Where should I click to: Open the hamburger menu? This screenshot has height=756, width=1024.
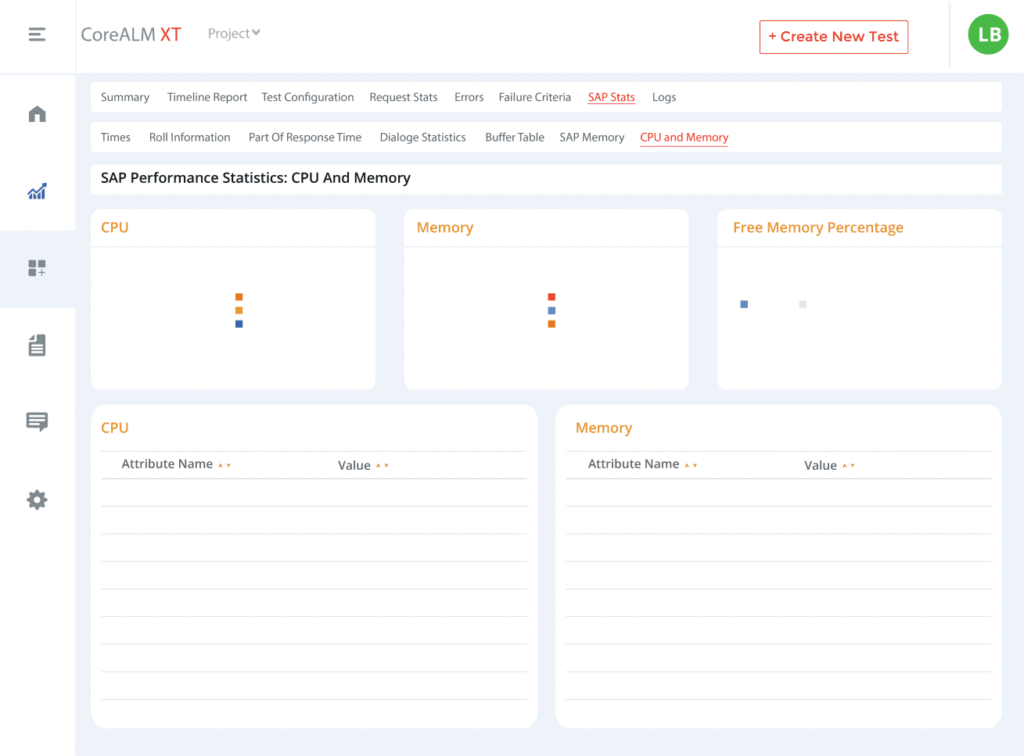(x=37, y=34)
